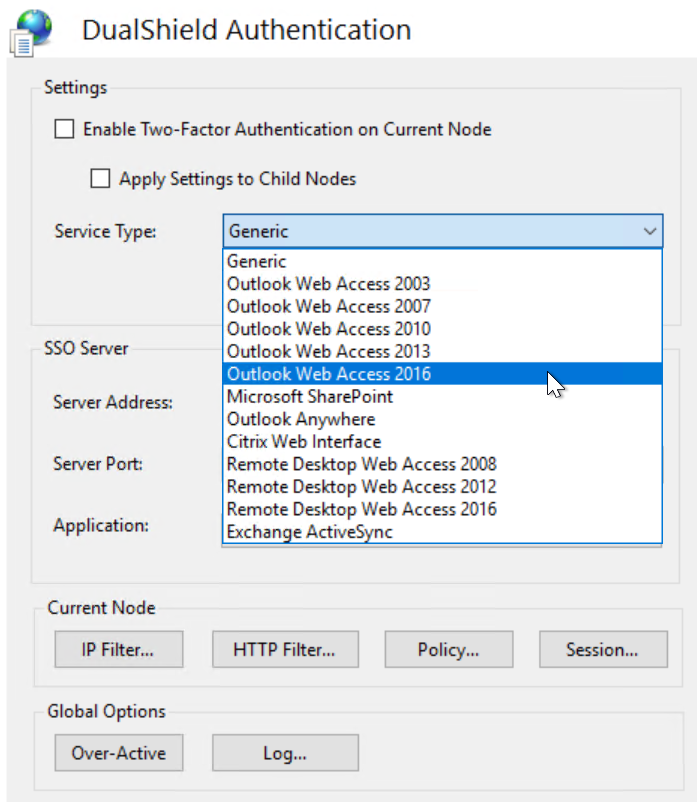Click the DualShield globe icon

click(32, 28)
